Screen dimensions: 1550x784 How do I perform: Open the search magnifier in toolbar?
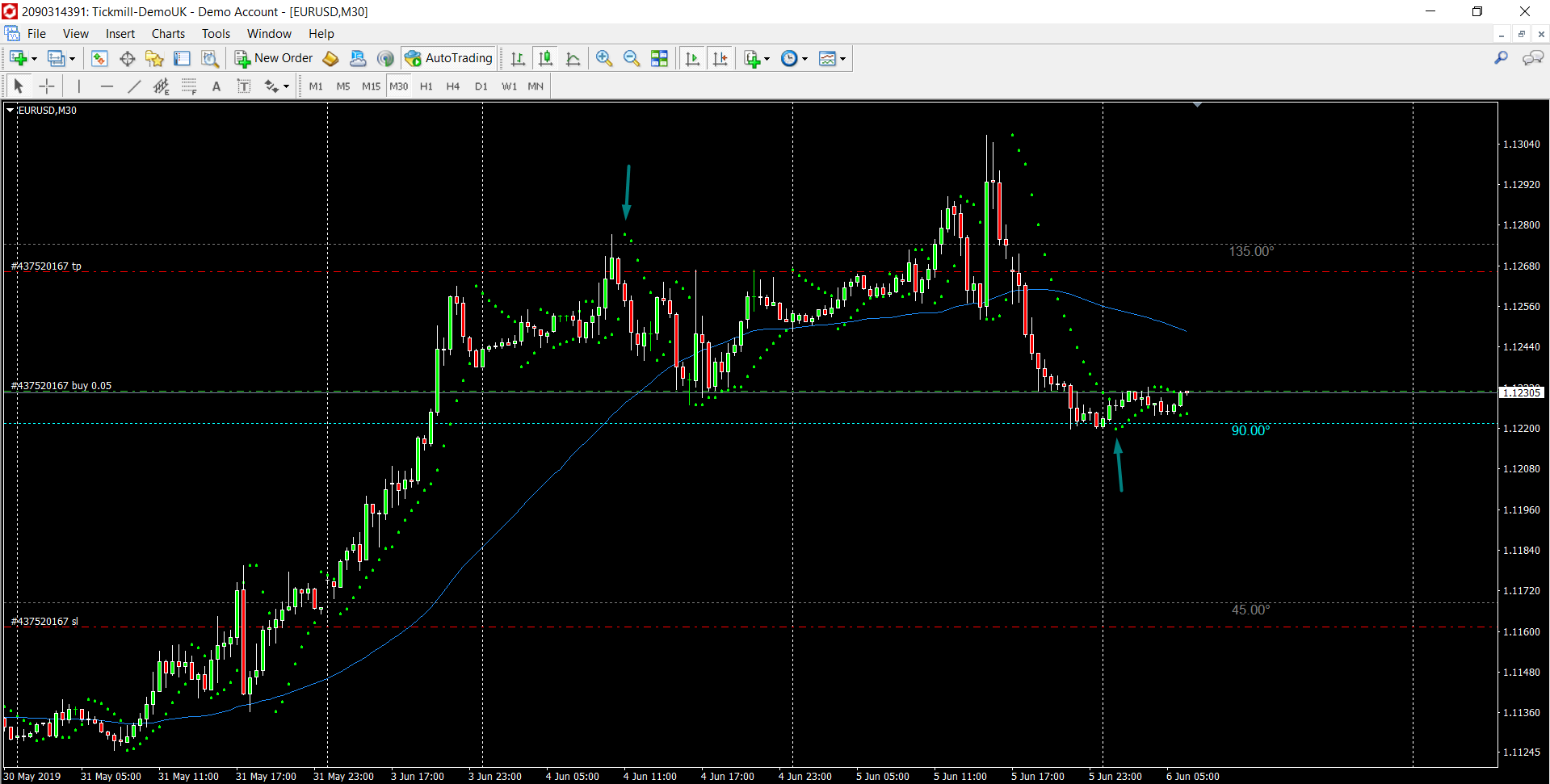point(1501,58)
